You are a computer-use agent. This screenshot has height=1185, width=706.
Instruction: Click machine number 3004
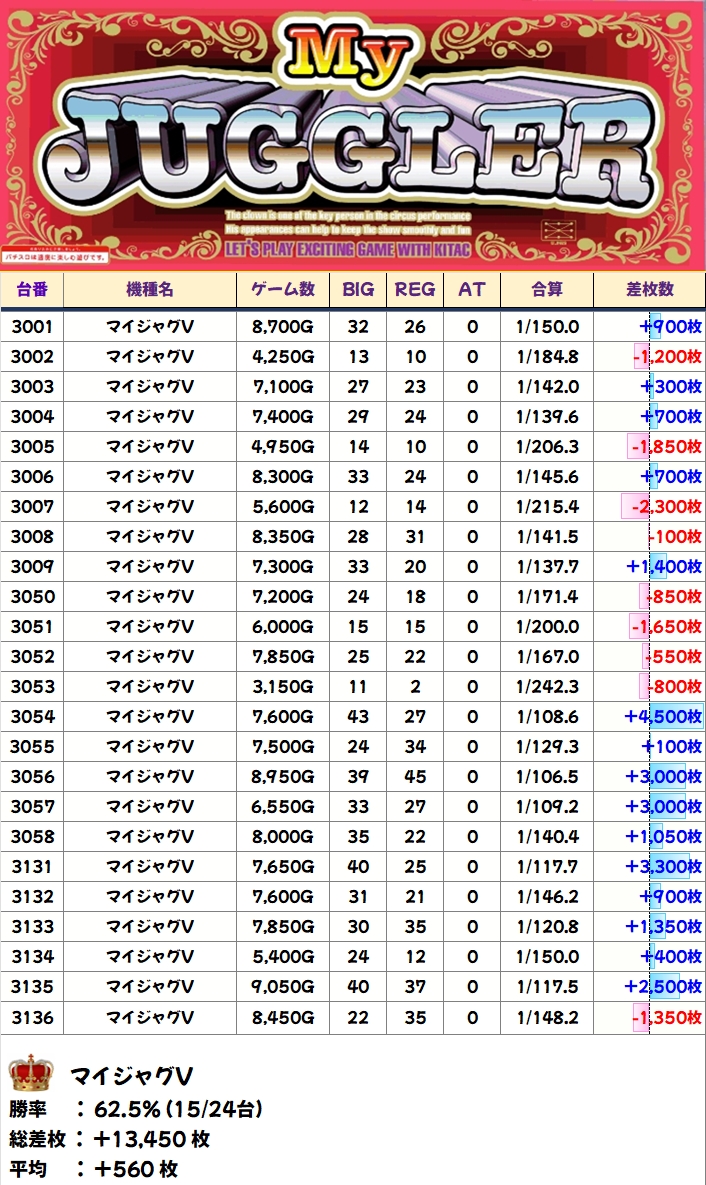(33, 417)
